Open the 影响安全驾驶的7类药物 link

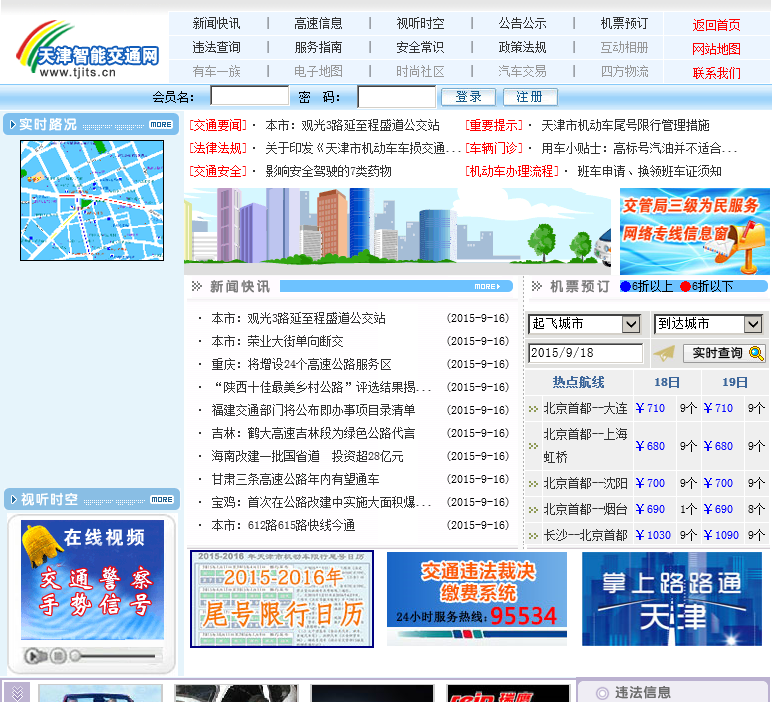[328, 171]
